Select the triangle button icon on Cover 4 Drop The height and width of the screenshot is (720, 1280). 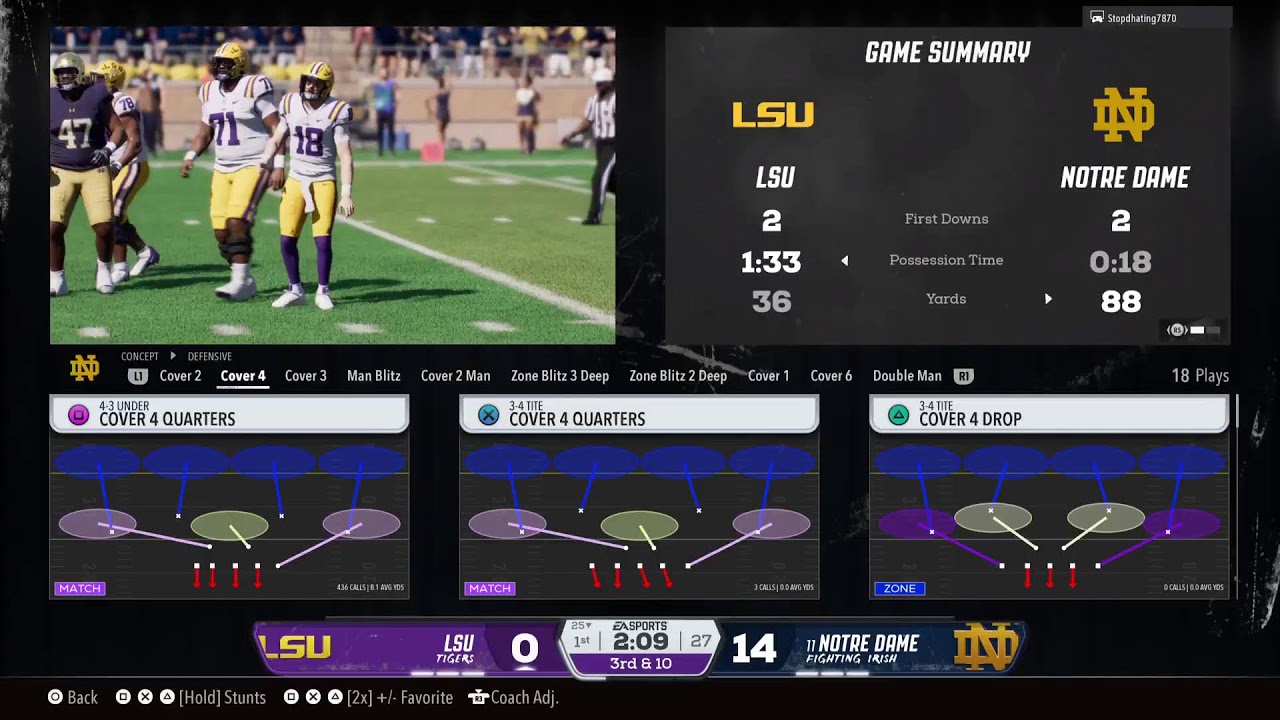coord(898,415)
